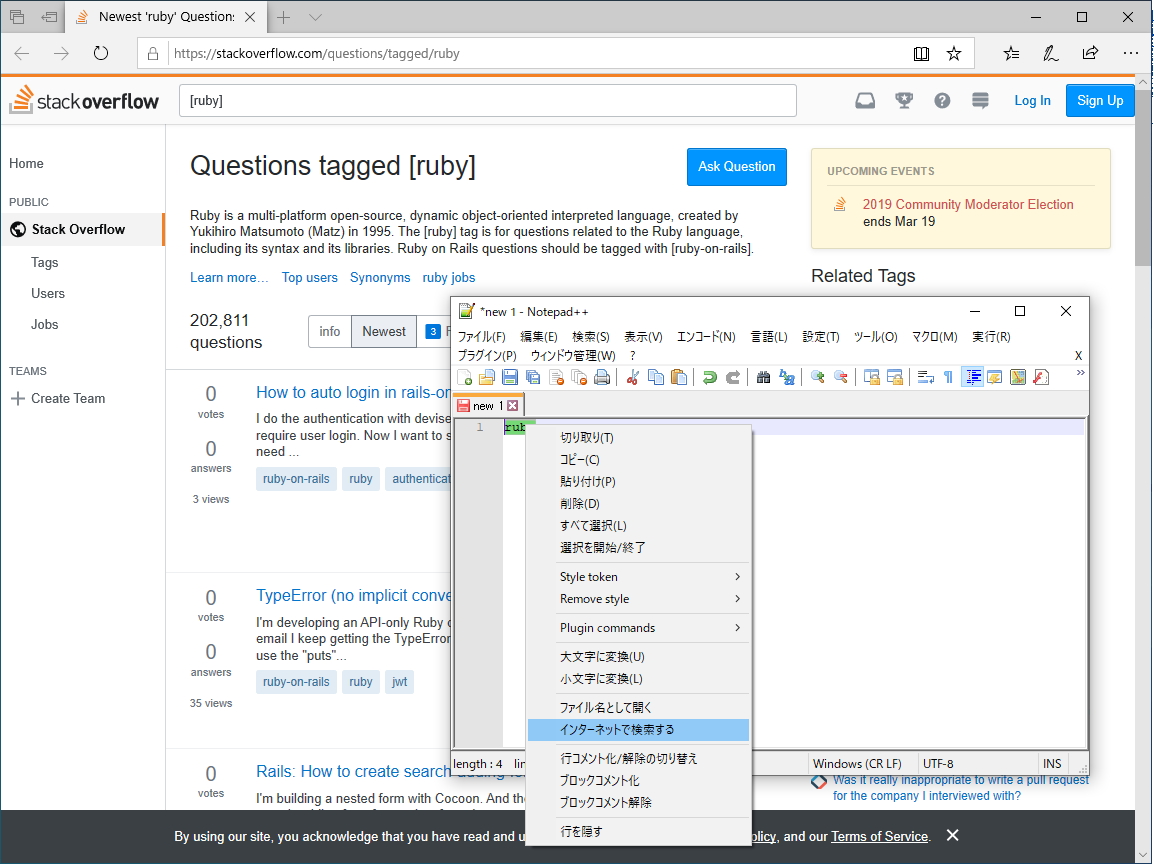The width and height of the screenshot is (1154, 864).
Task: Open the 言語(L) menu in Notepad++
Action: (769, 337)
